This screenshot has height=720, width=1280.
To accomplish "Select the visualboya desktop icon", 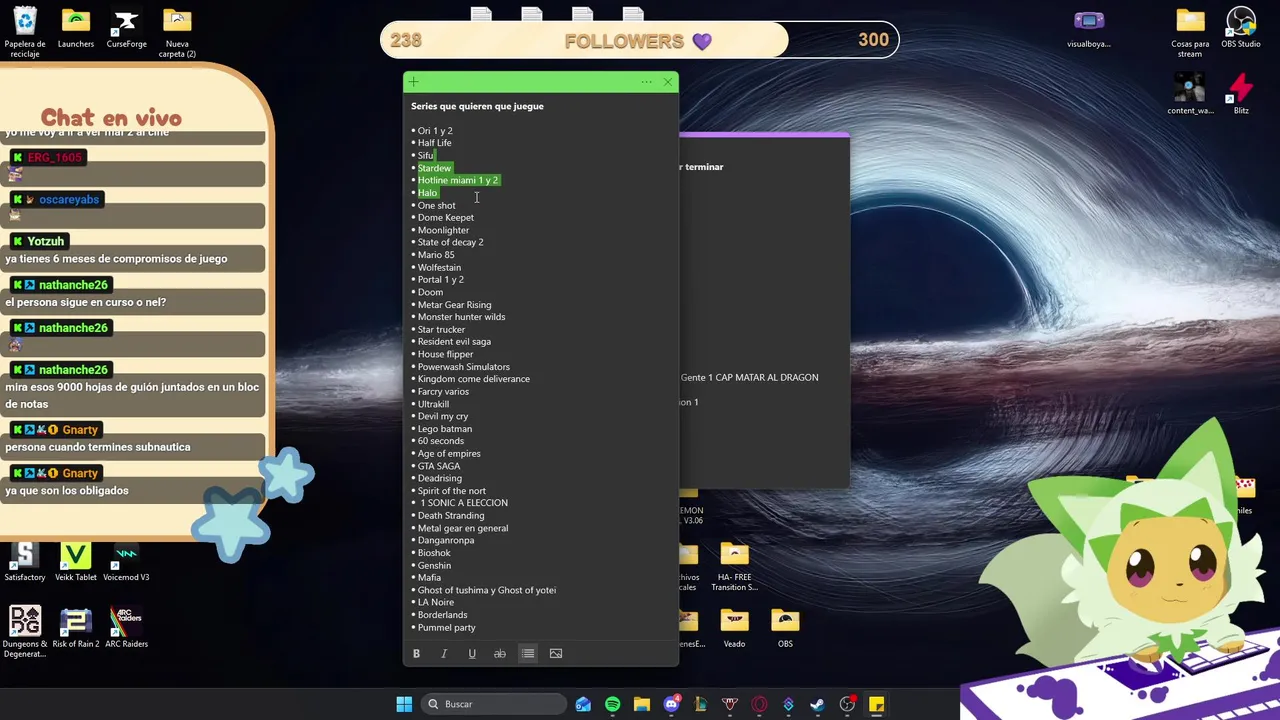I will pos(1089,28).
